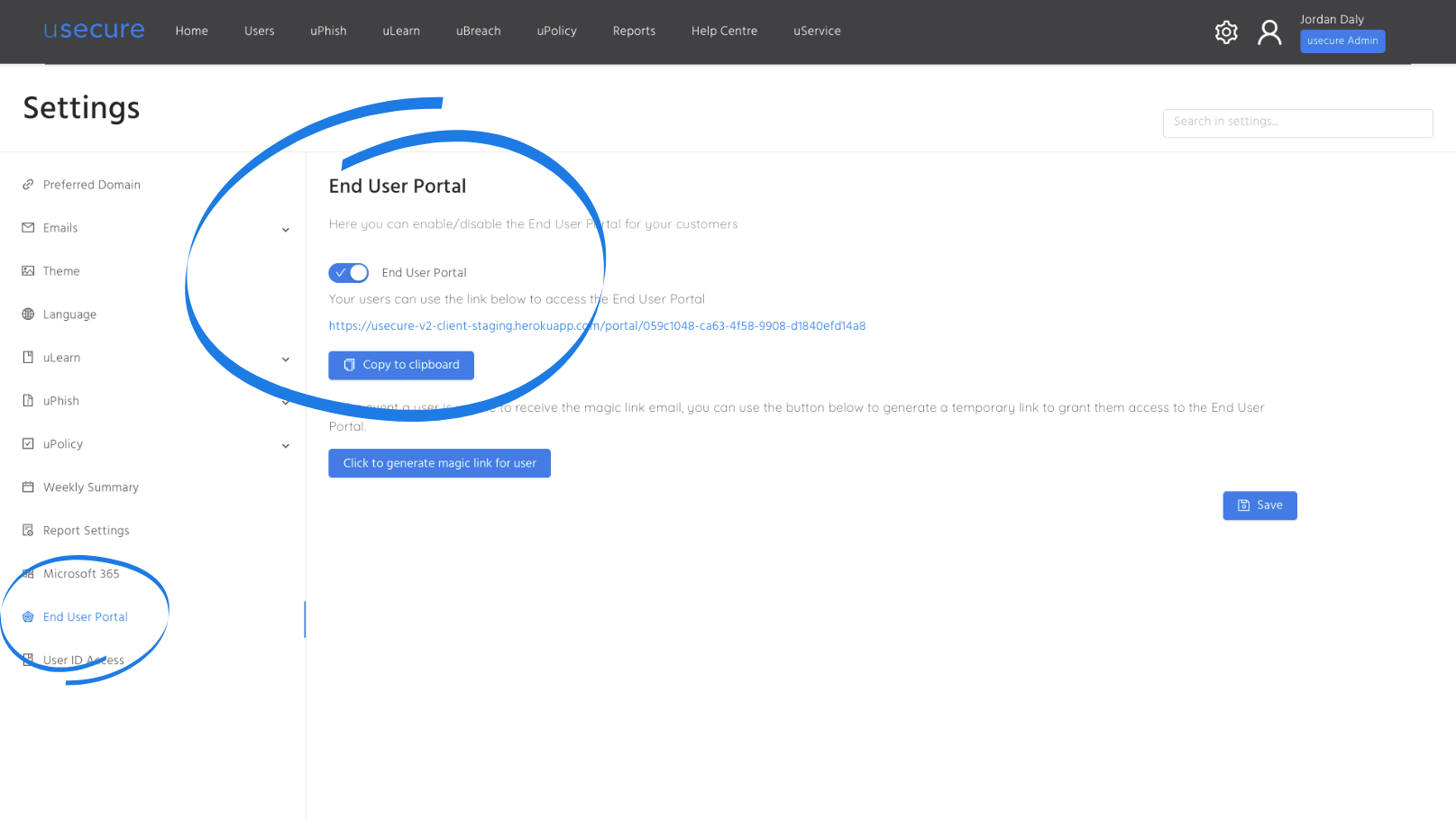Go to Home in top navigation
Screen dimensions: 1456x820
[192, 31]
